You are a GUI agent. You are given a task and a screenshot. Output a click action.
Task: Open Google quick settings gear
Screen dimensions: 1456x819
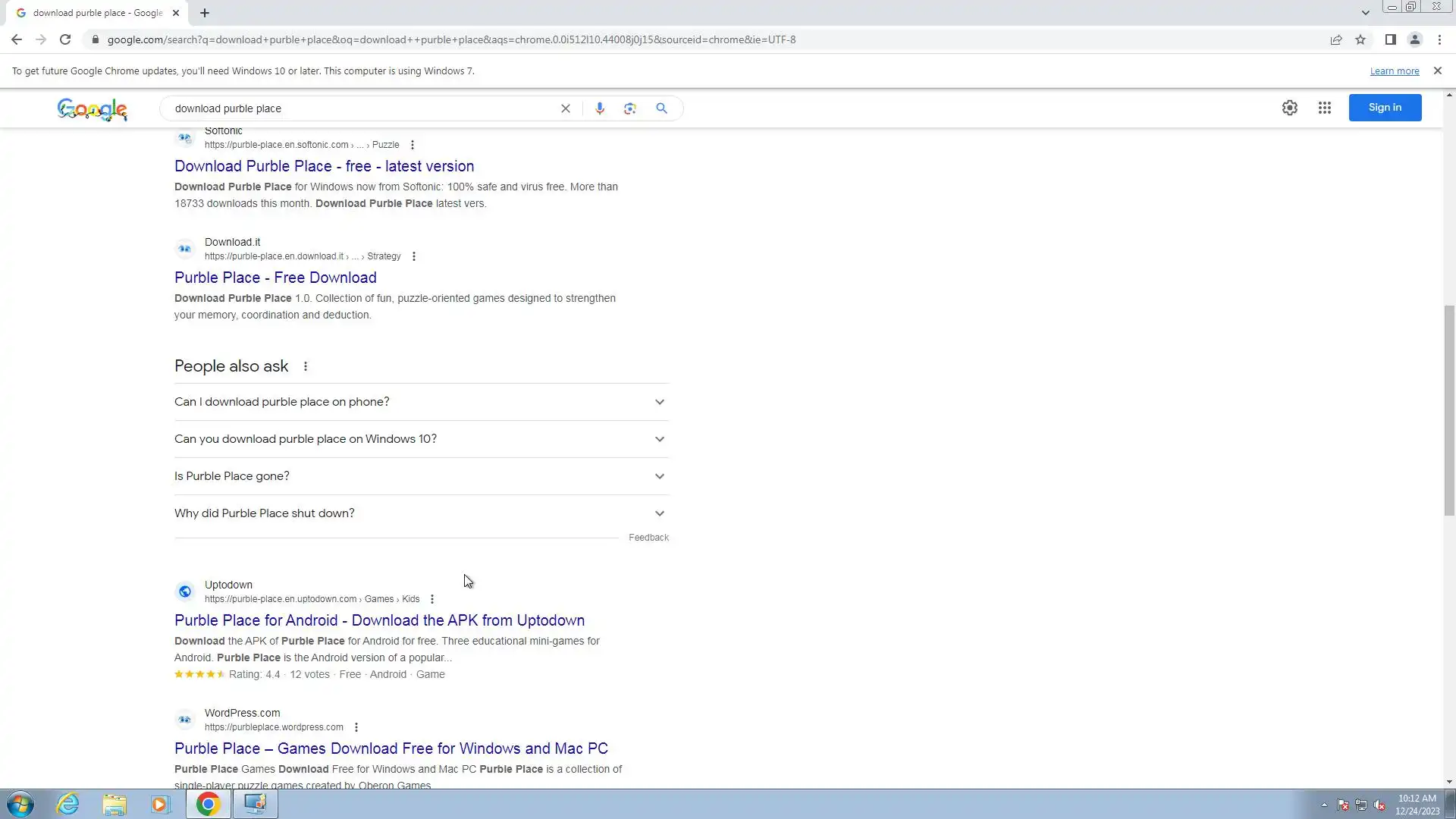tap(1289, 108)
